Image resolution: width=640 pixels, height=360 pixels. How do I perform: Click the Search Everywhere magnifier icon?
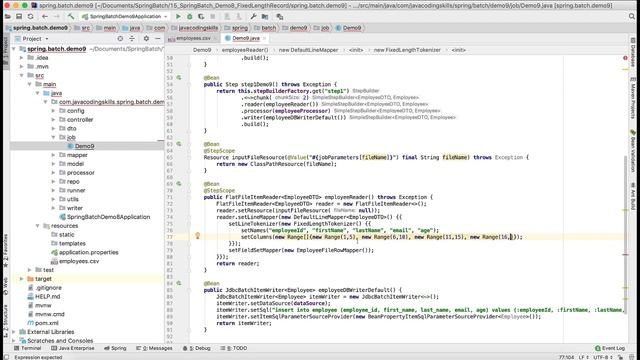[632, 16]
